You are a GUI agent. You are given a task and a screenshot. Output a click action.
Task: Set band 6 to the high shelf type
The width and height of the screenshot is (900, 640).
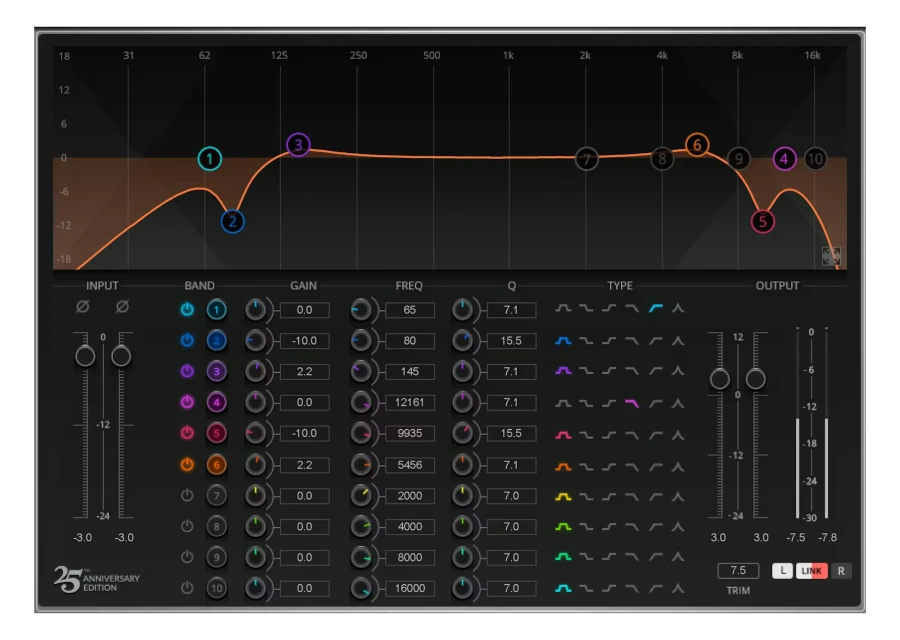[x=609, y=467]
